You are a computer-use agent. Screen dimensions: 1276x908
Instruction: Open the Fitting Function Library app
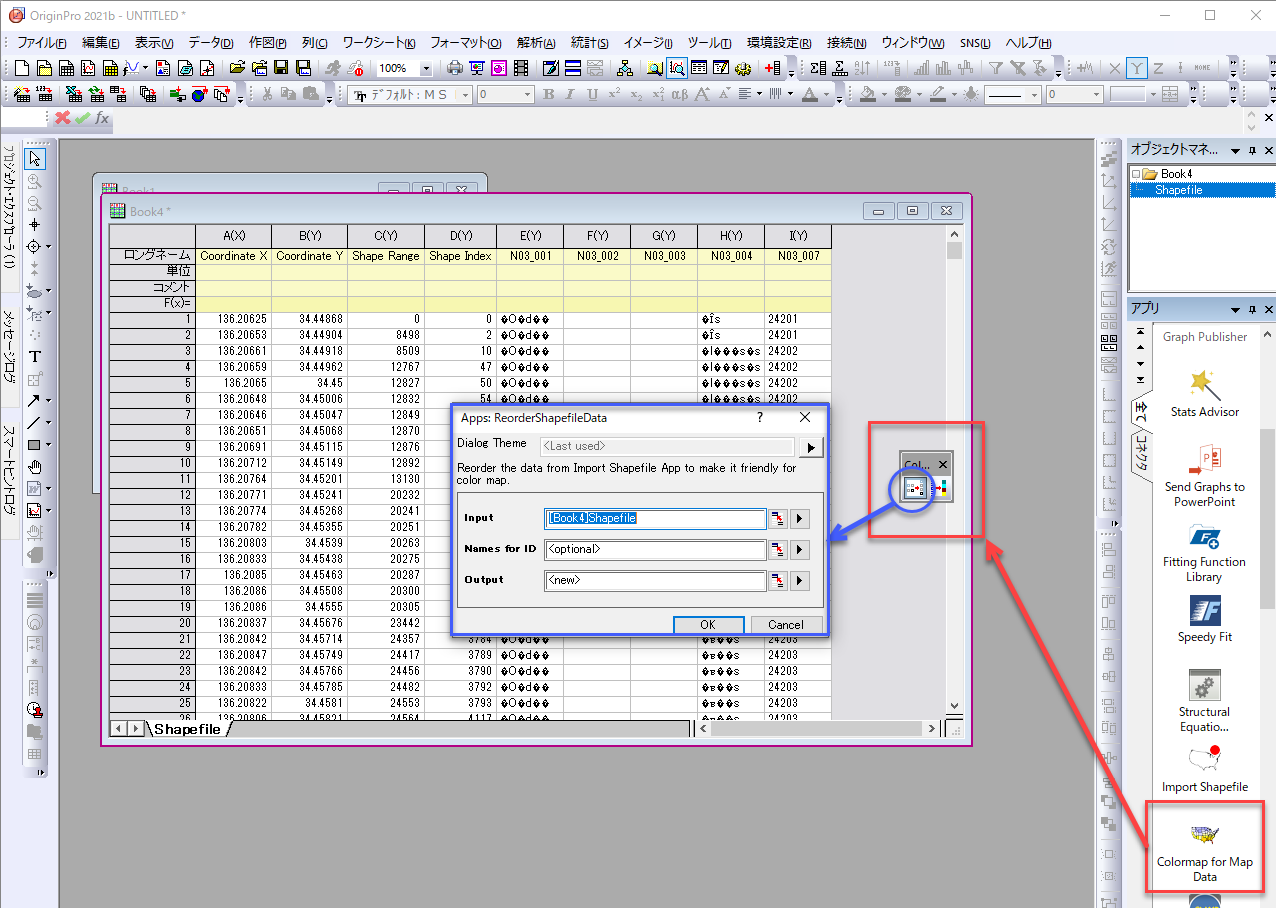tap(1204, 552)
